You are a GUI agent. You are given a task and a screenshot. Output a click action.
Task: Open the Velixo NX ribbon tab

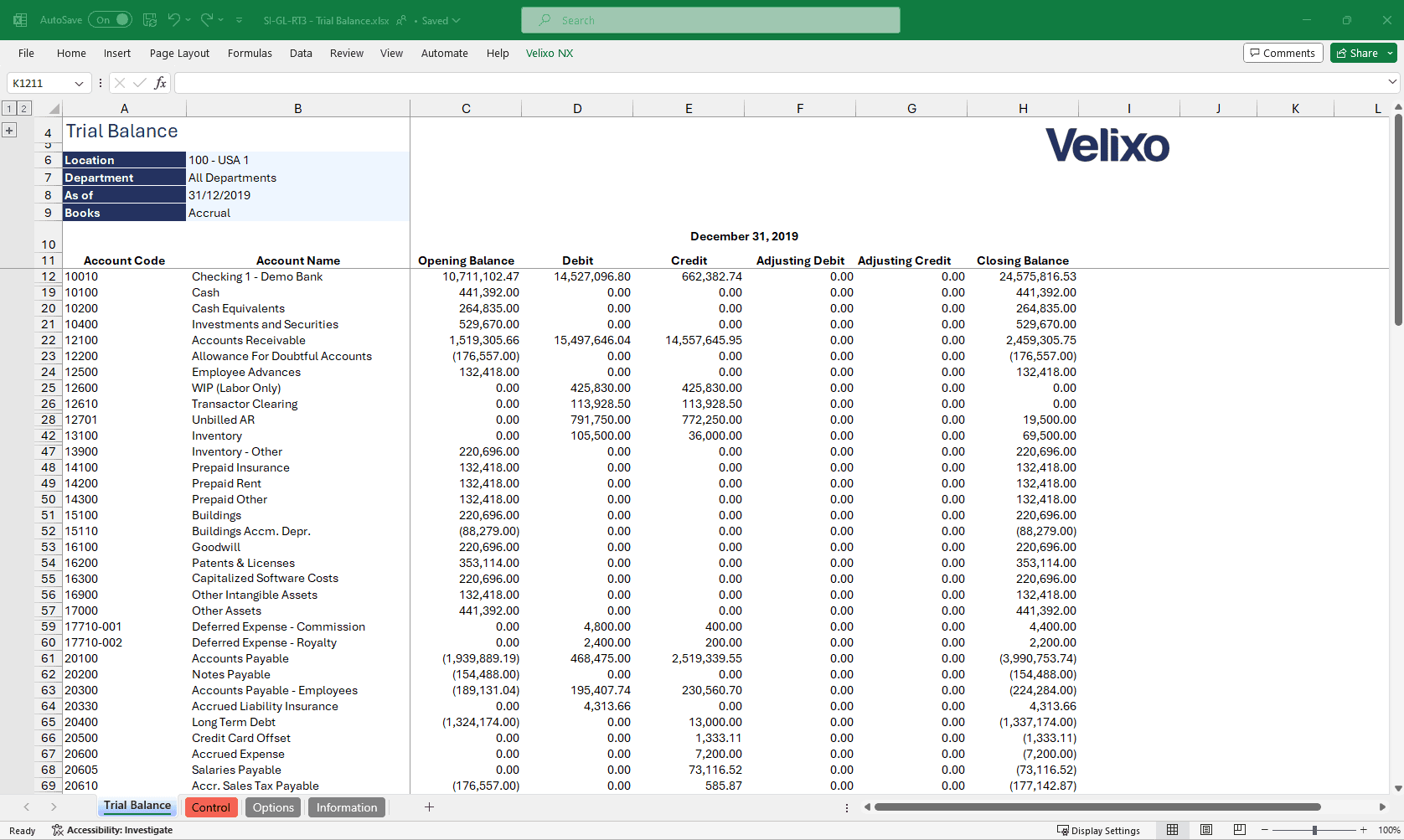click(x=550, y=53)
